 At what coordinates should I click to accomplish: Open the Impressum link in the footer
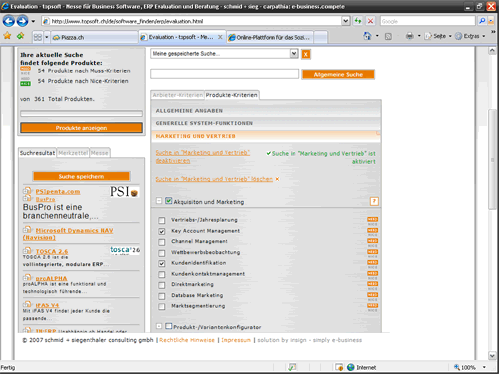click(x=236, y=340)
